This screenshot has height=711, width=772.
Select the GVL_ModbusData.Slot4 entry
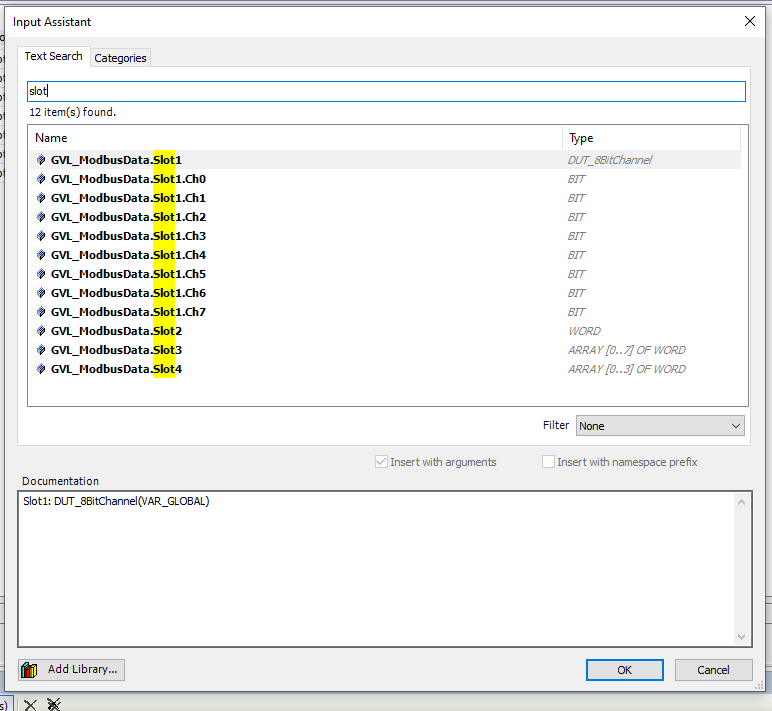click(385, 369)
